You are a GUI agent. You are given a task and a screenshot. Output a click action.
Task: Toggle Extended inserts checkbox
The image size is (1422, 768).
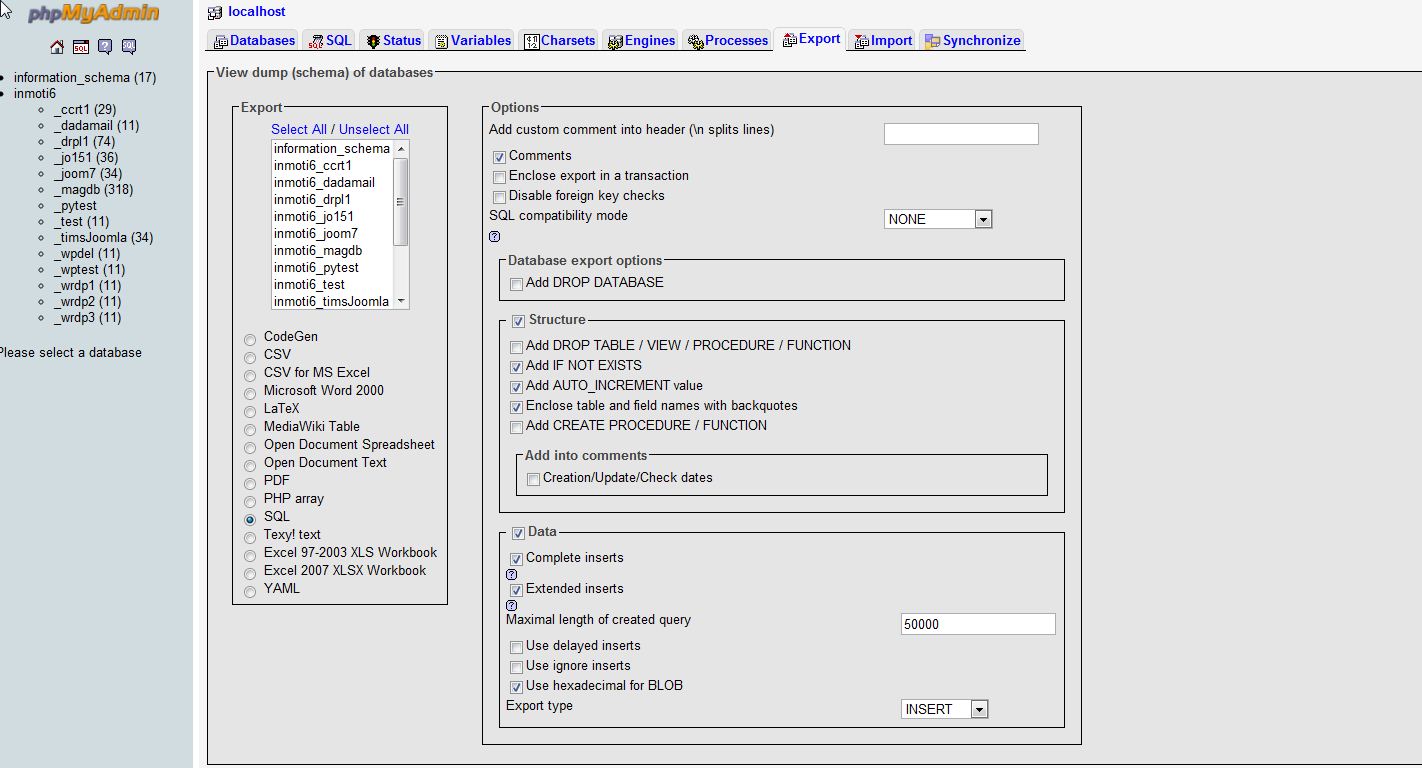tap(516, 590)
